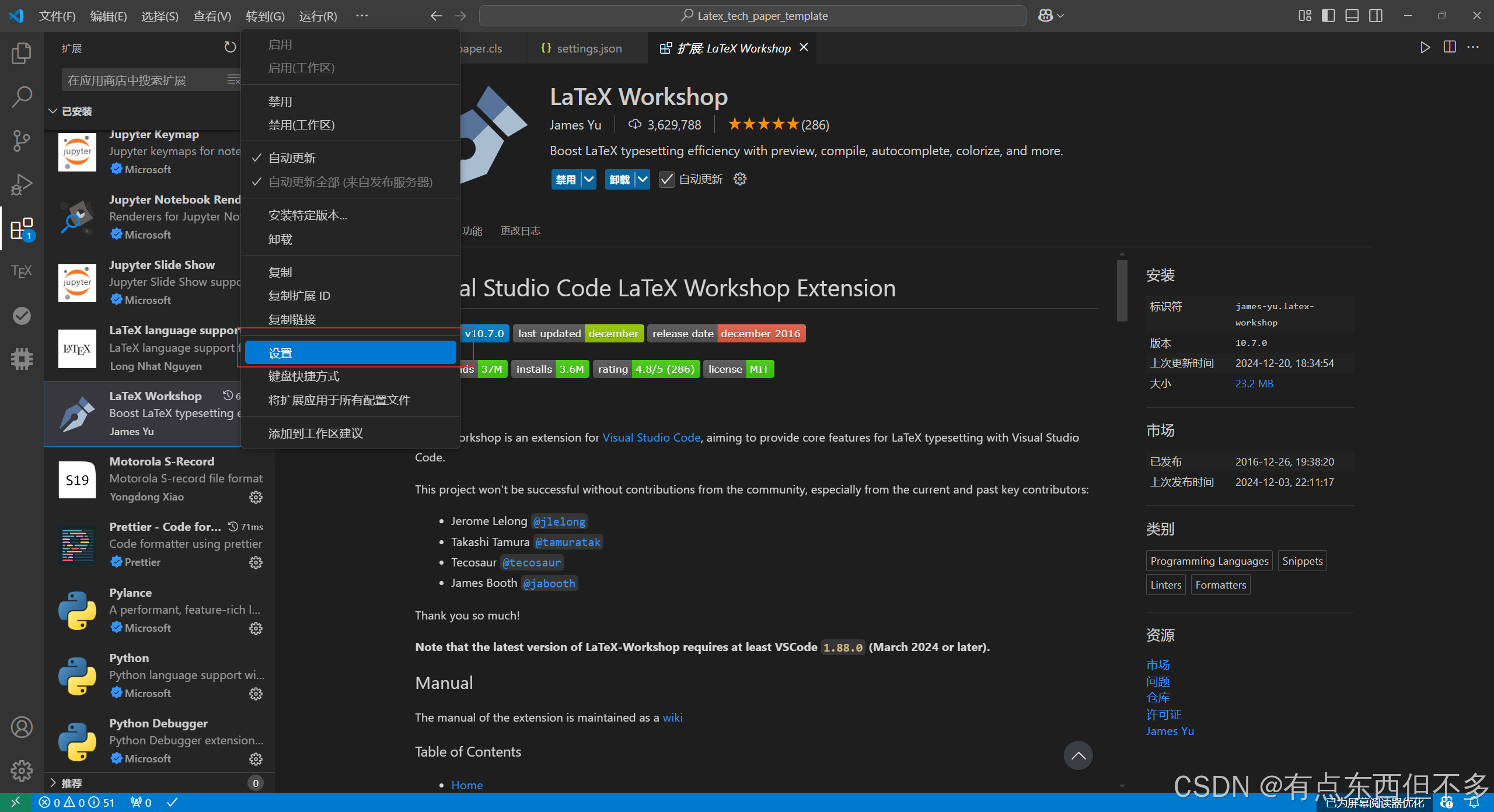This screenshot has width=1494, height=812.
Task: Open the Search view in activity bar
Action: 22,97
